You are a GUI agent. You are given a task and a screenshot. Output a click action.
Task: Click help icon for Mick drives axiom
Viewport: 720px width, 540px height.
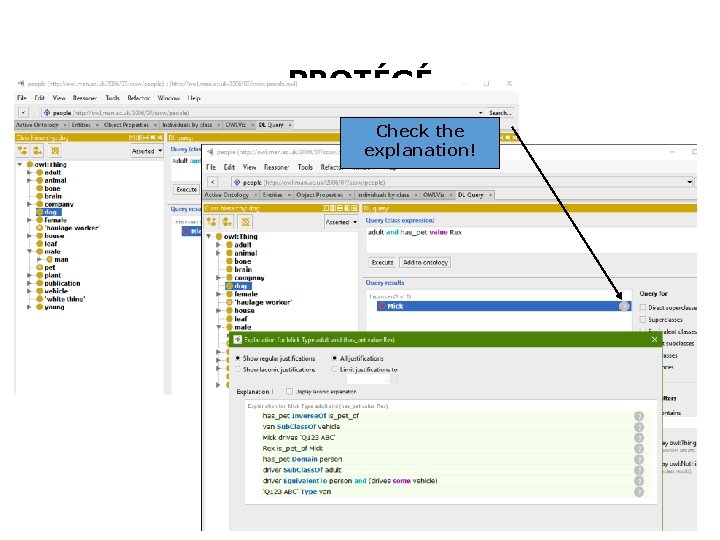tap(639, 438)
